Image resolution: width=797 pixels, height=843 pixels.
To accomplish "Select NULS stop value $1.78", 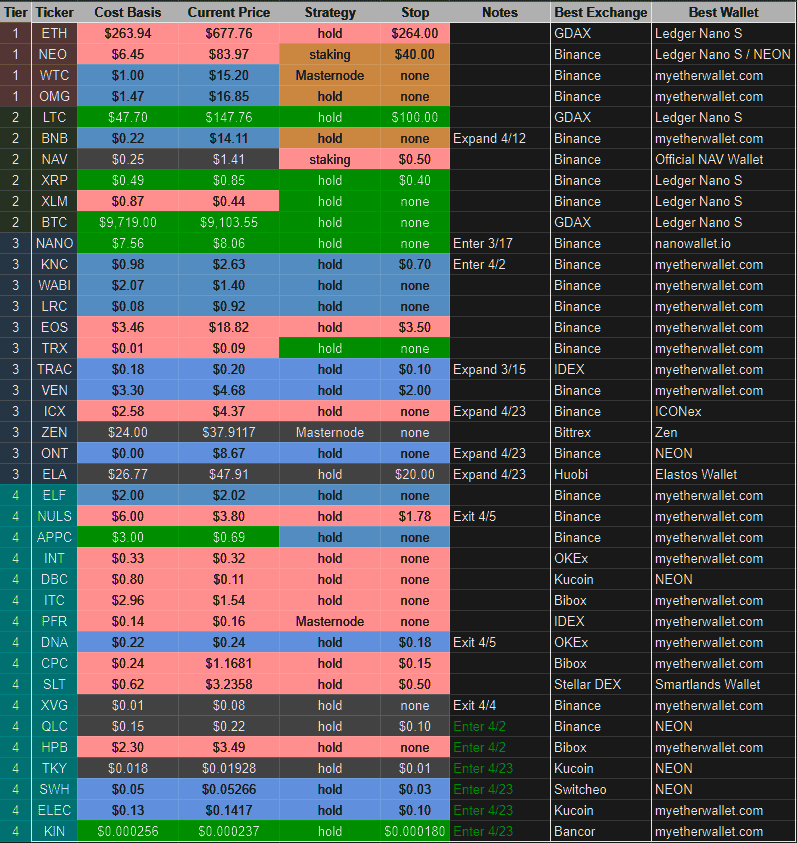I will pyautogui.click(x=415, y=516).
